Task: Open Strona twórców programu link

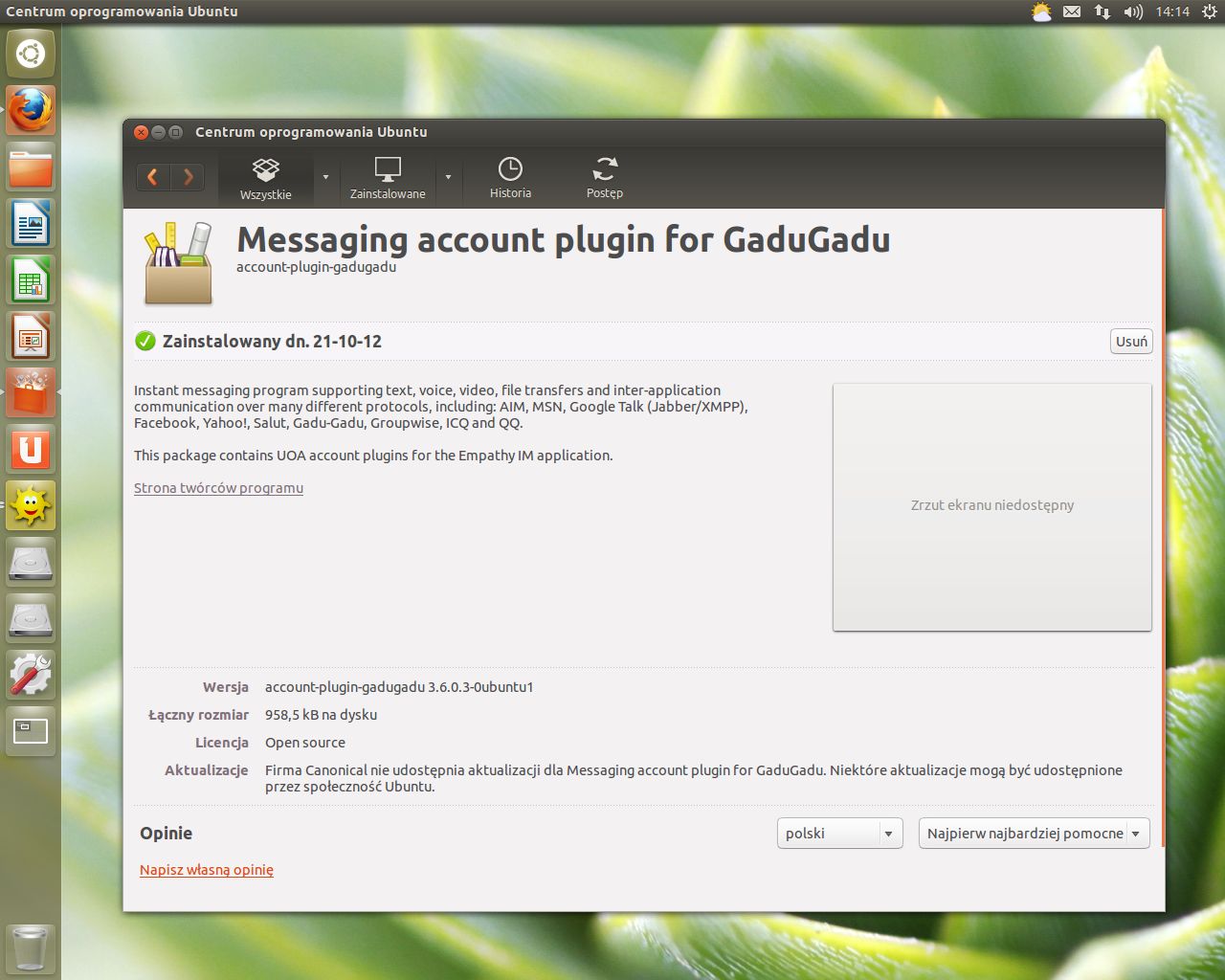Action: coord(218,488)
